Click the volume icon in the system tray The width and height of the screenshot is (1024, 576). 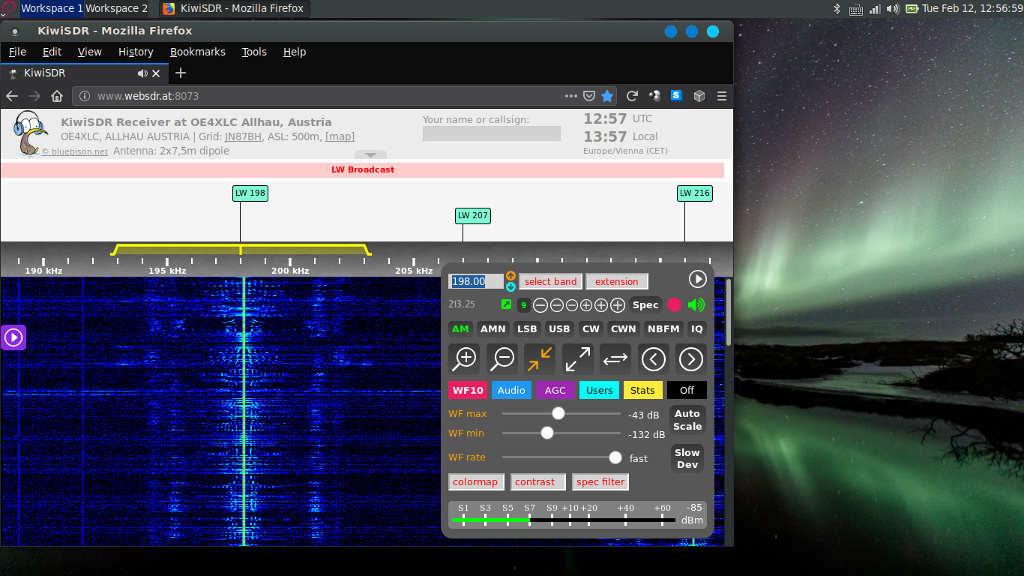pos(893,8)
